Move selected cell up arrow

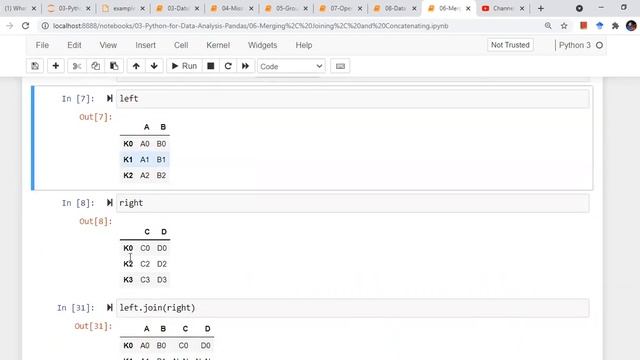(x=136, y=66)
